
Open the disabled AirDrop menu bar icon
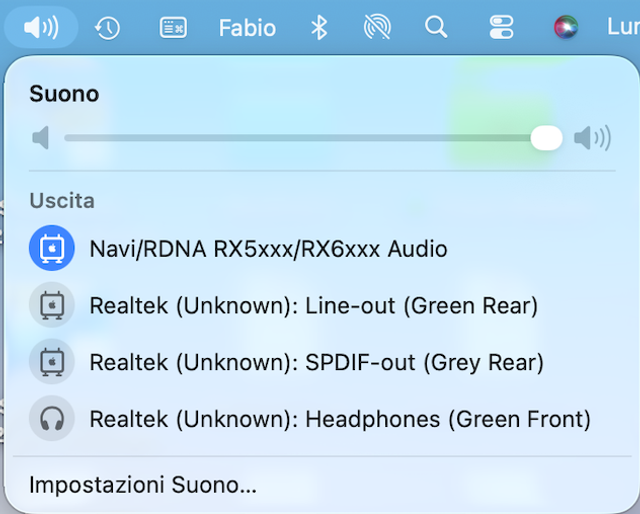tap(377, 27)
